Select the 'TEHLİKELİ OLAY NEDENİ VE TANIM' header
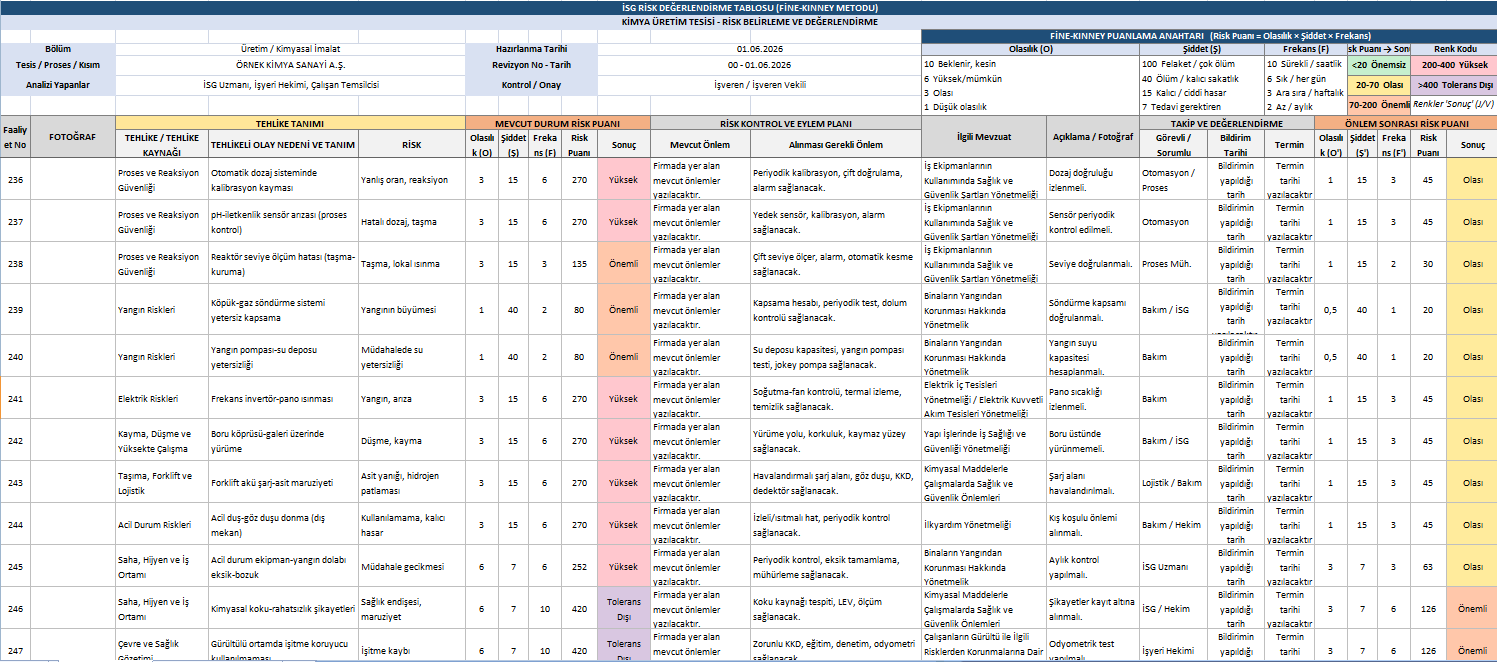The height and width of the screenshot is (662, 1497). (283, 144)
